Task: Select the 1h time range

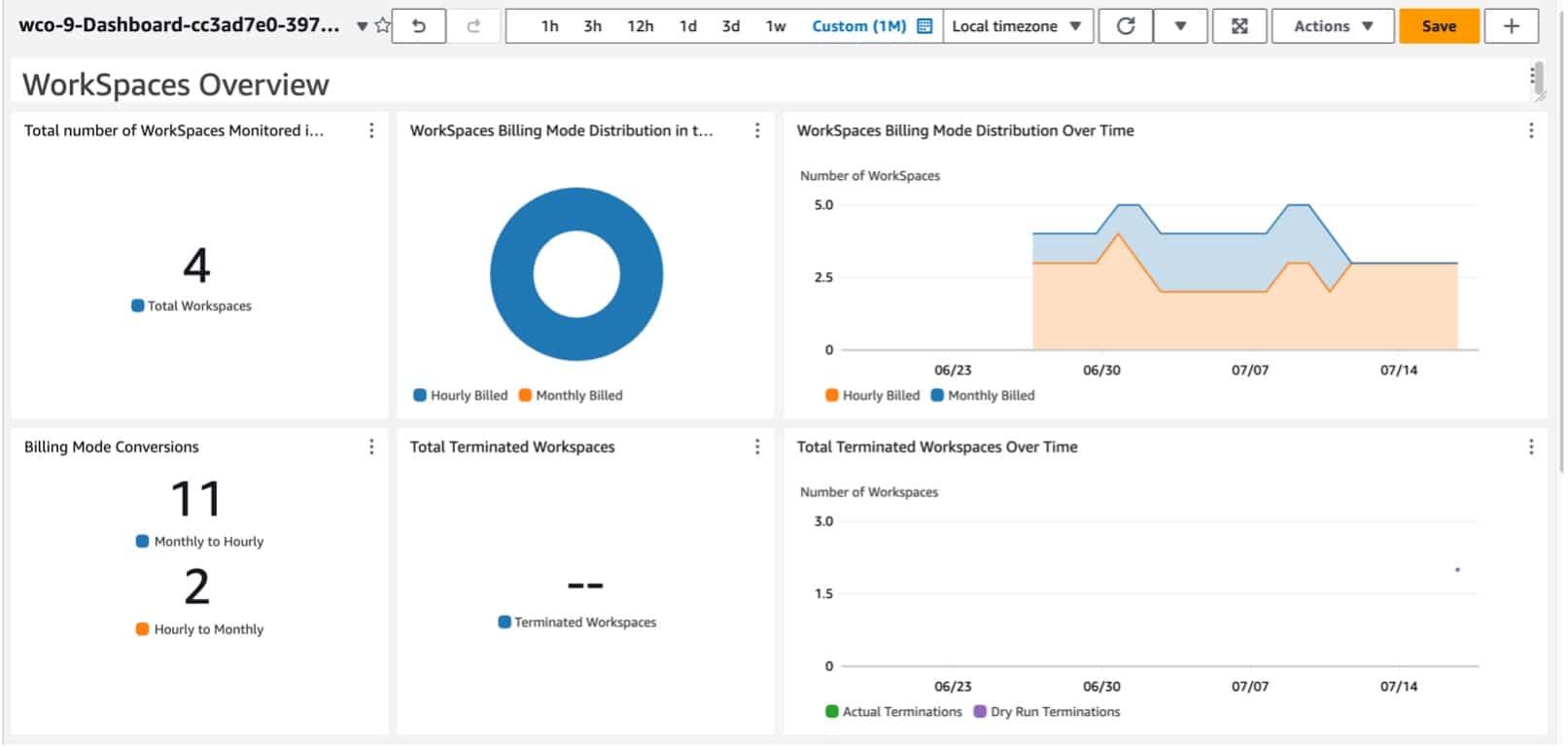Action: click(x=549, y=26)
